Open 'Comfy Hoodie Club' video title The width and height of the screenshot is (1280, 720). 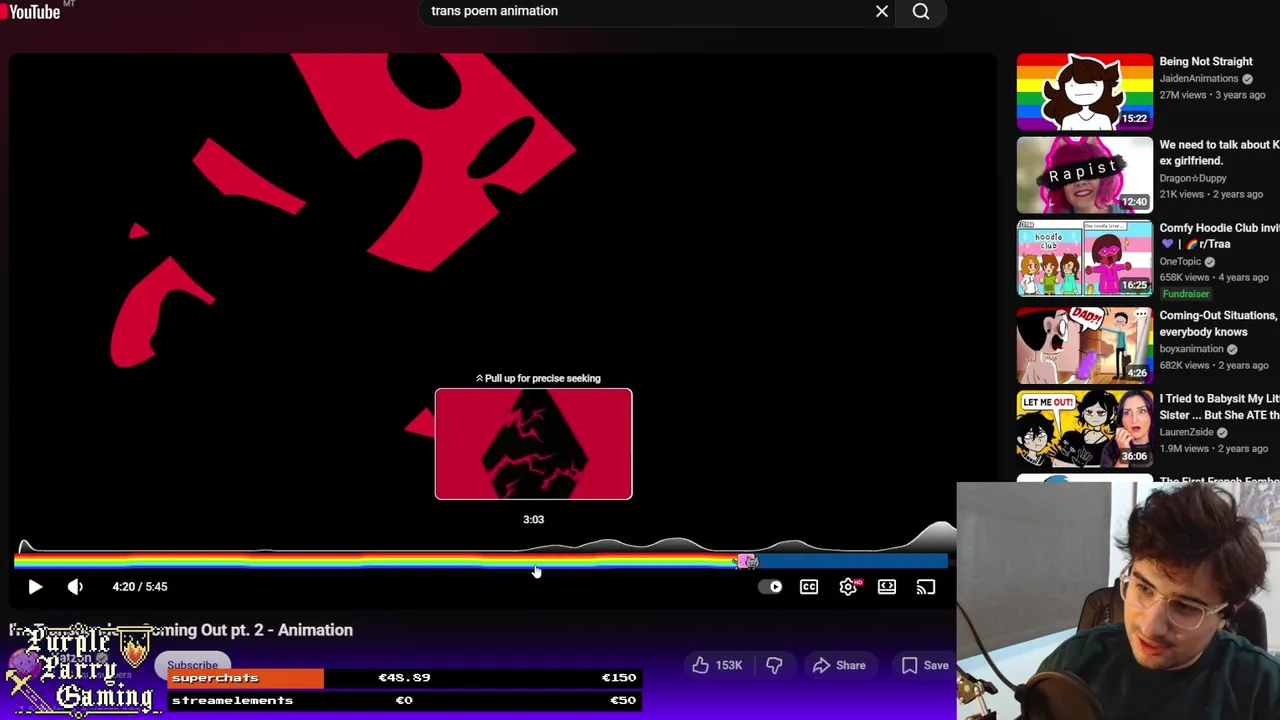click(1219, 236)
